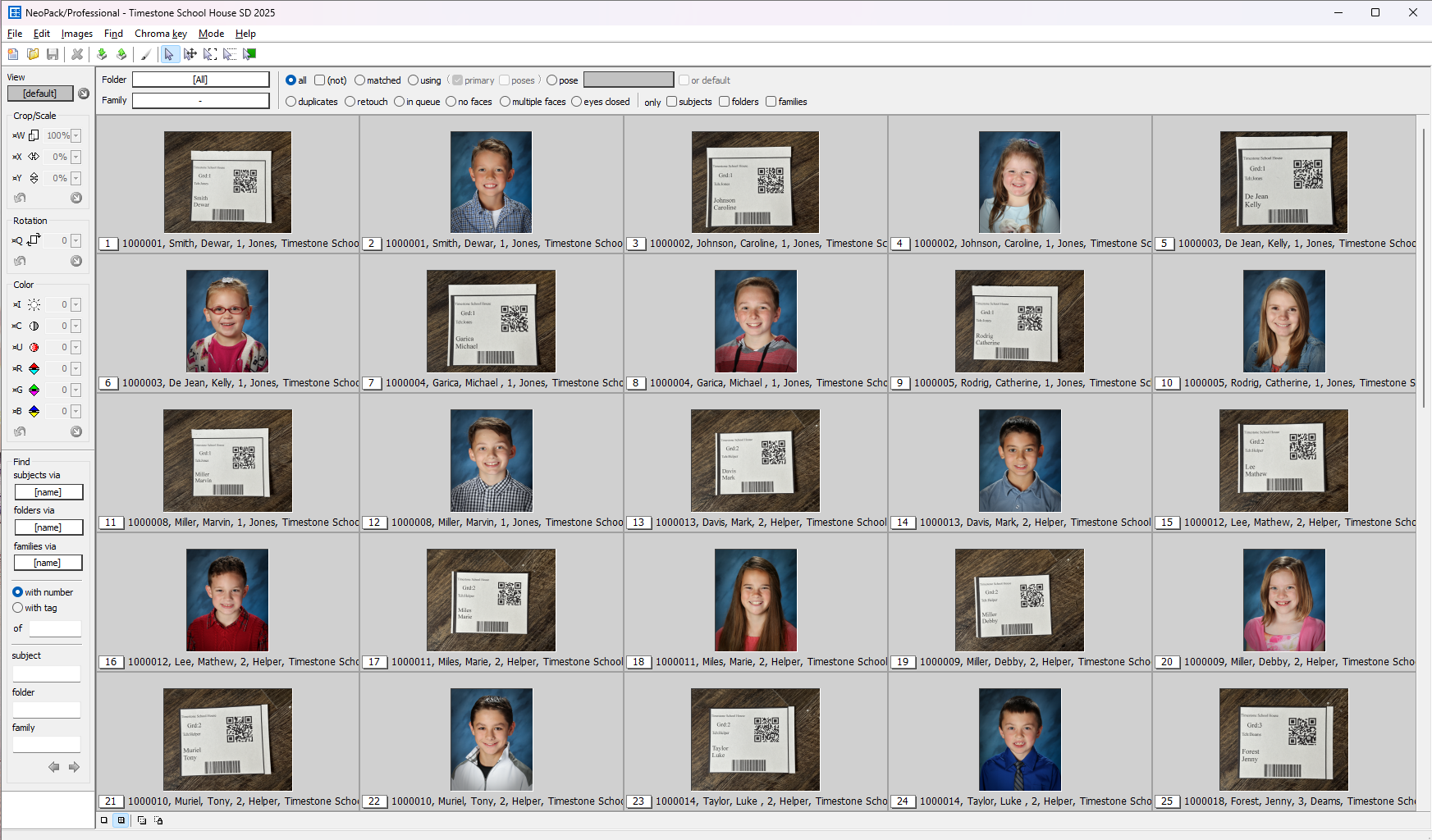Open the Find menu
The height and width of the screenshot is (840, 1432).
113,34
